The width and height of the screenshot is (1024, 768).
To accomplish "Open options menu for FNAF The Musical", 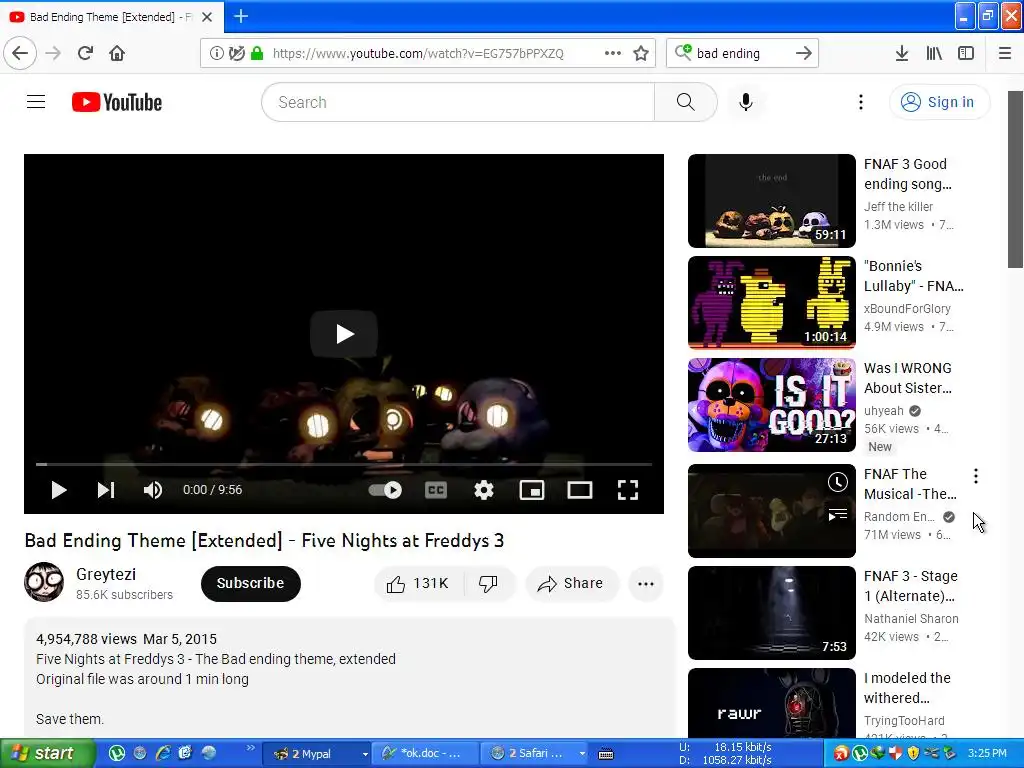I will tap(976, 476).
